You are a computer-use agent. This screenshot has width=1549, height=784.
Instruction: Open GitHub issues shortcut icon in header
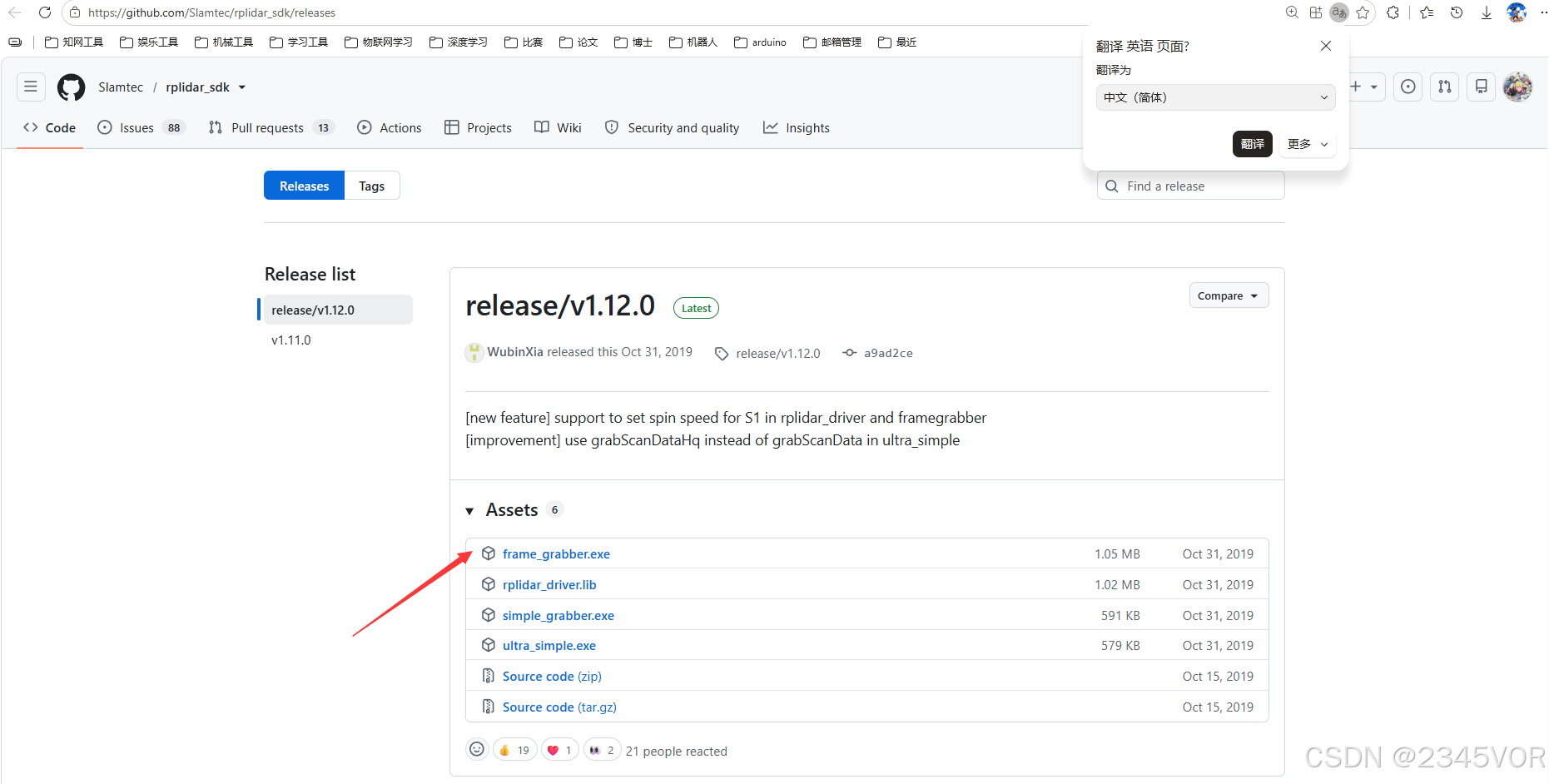(x=1408, y=87)
